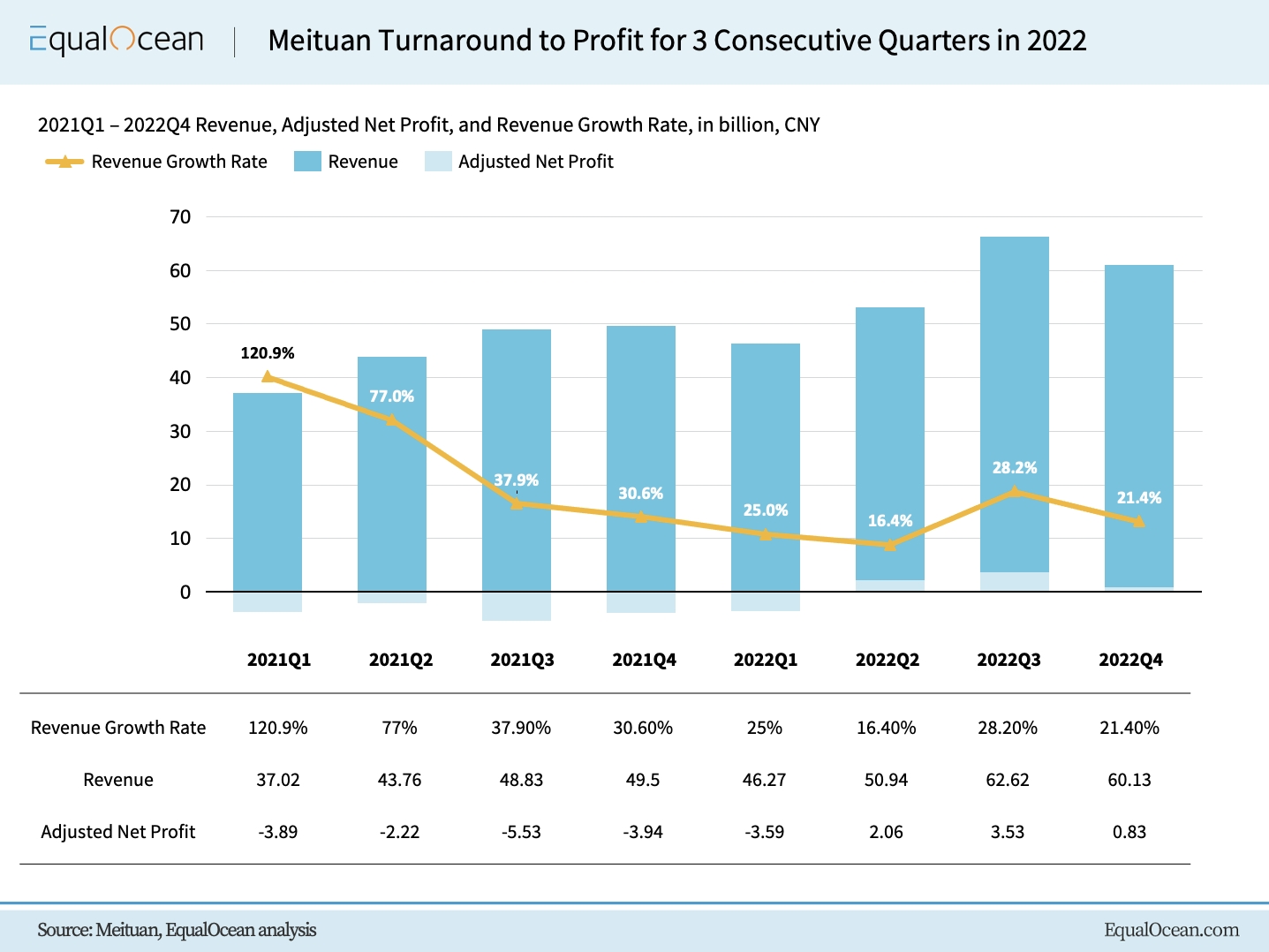Viewport: 1269px width, 952px height.
Task: Click the Revenue legend color swatch
Action: (x=307, y=162)
